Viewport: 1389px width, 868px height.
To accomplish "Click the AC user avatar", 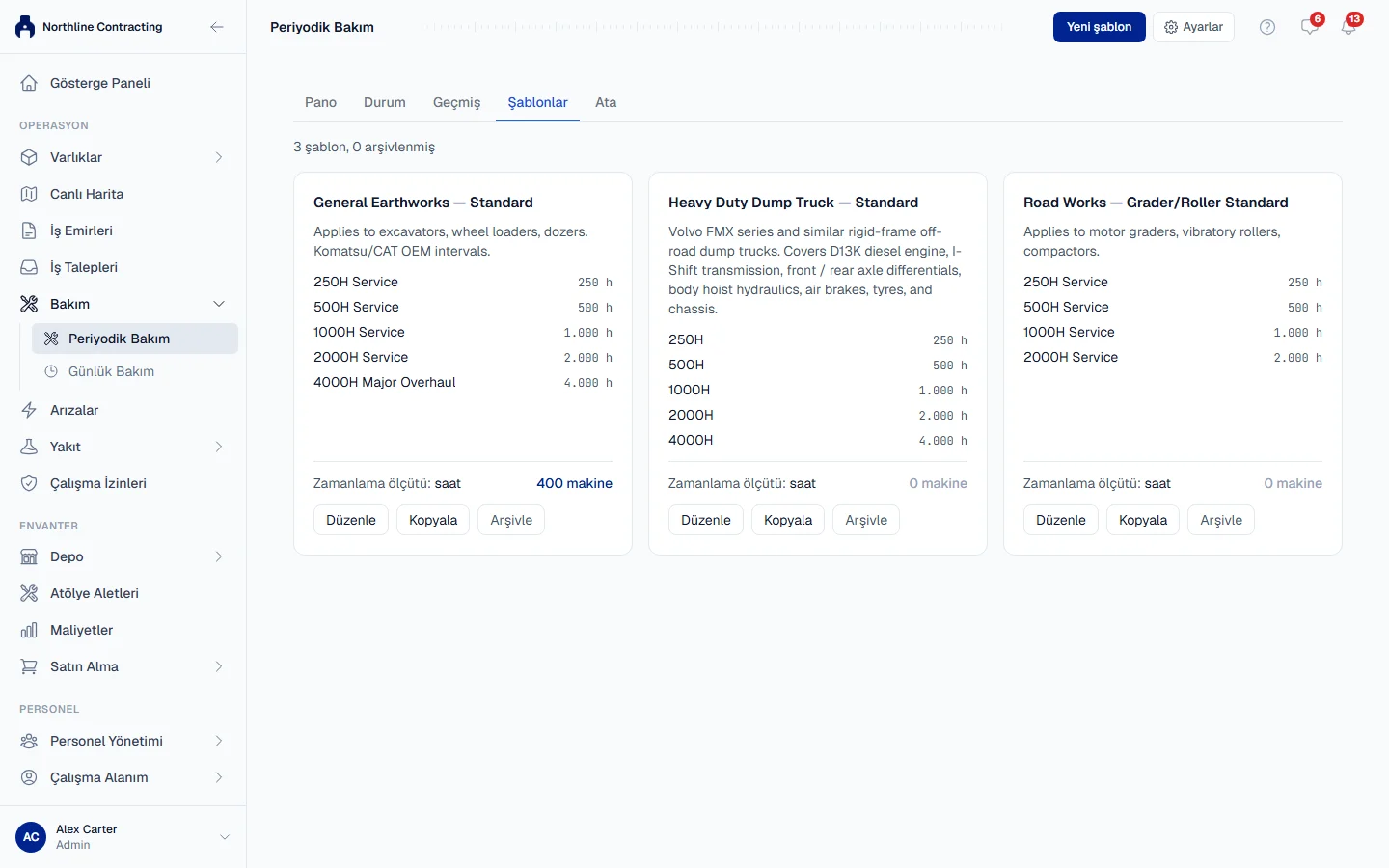I will pyautogui.click(x=31, y=837).
